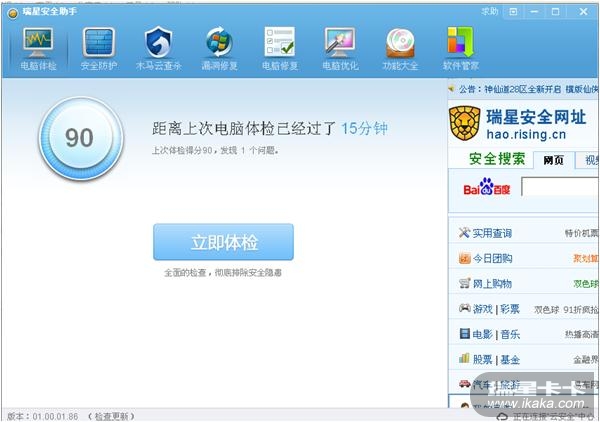Open the 基金 link

pos(510,359)
